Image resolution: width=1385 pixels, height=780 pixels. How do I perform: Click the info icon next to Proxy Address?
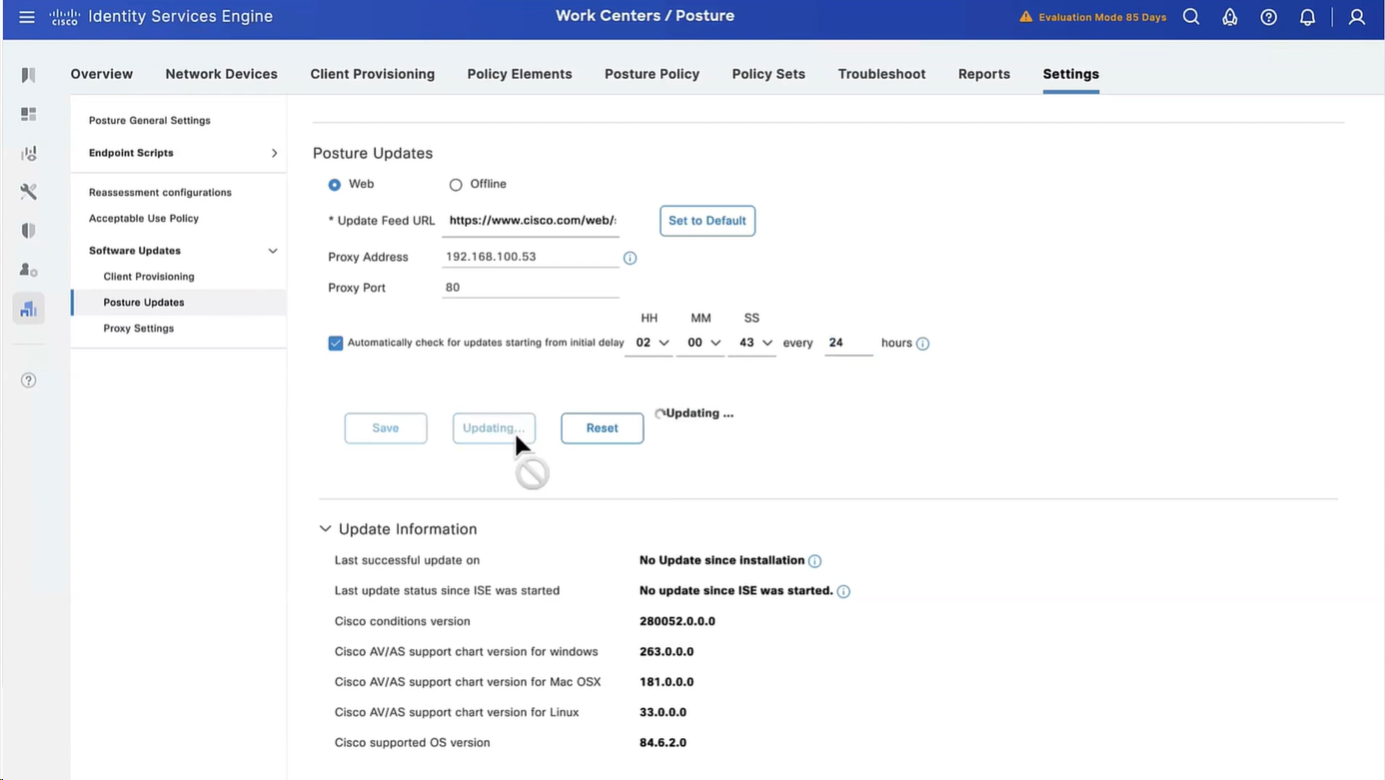[x=630, y=258]
